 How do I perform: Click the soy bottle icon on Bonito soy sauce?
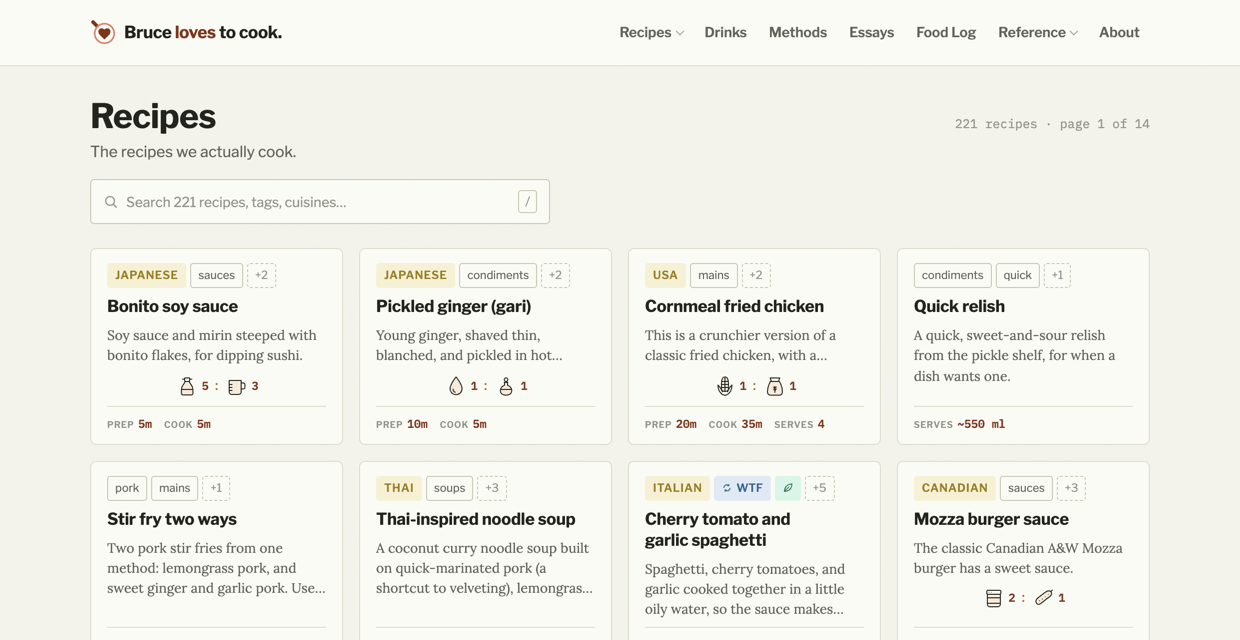tap(187, 386)
